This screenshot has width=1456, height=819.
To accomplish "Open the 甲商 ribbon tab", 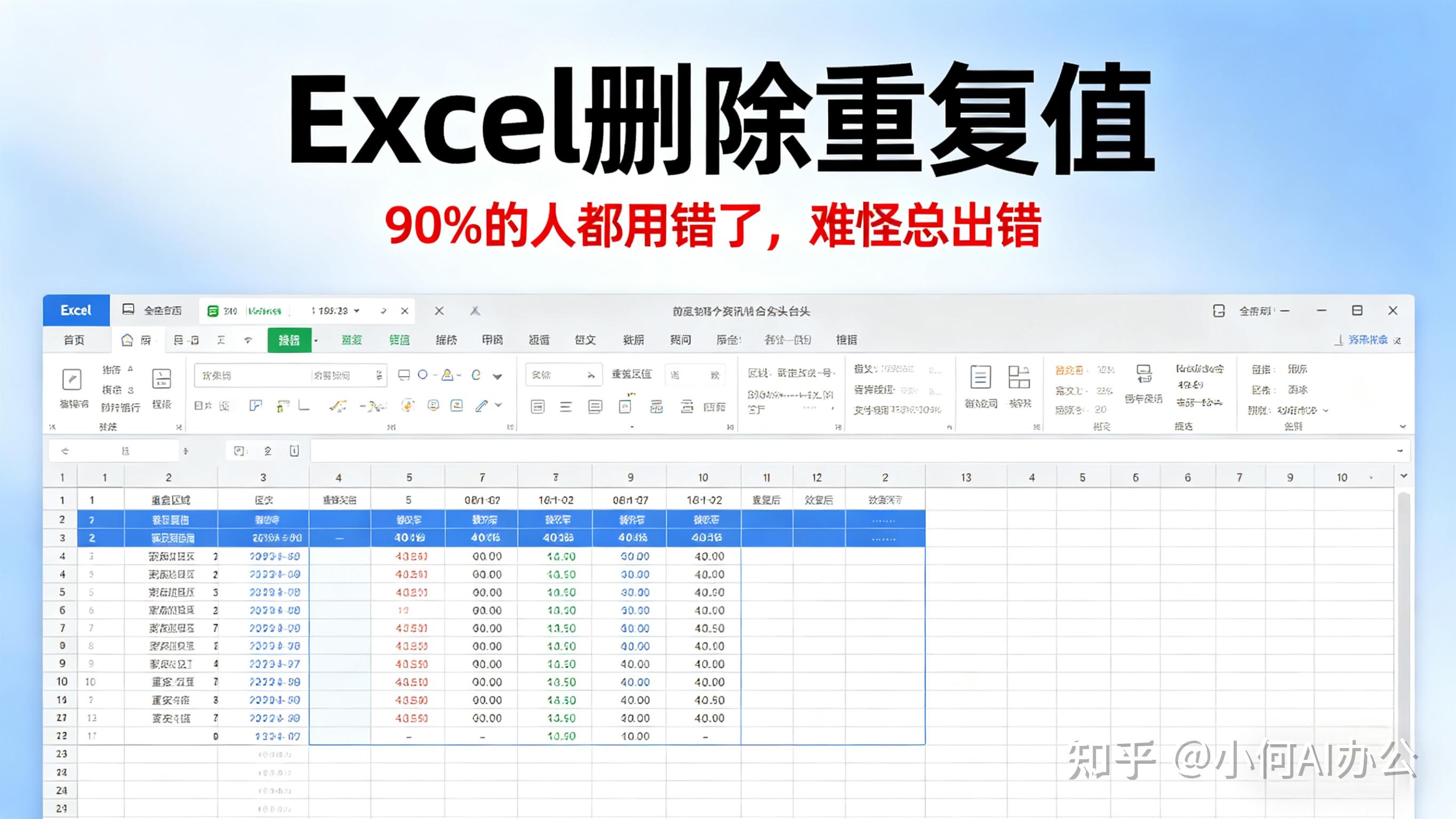I will (492, 340).
